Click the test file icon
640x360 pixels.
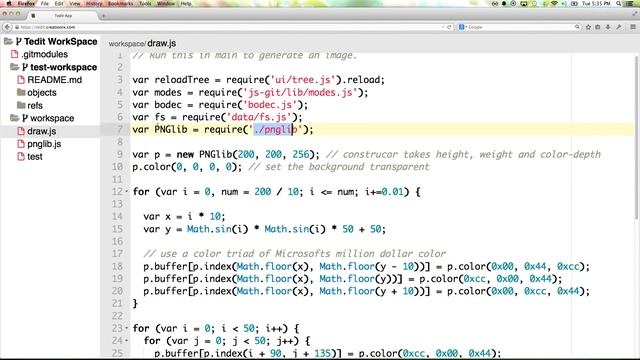pyautogui.click(x=21, y=156)
